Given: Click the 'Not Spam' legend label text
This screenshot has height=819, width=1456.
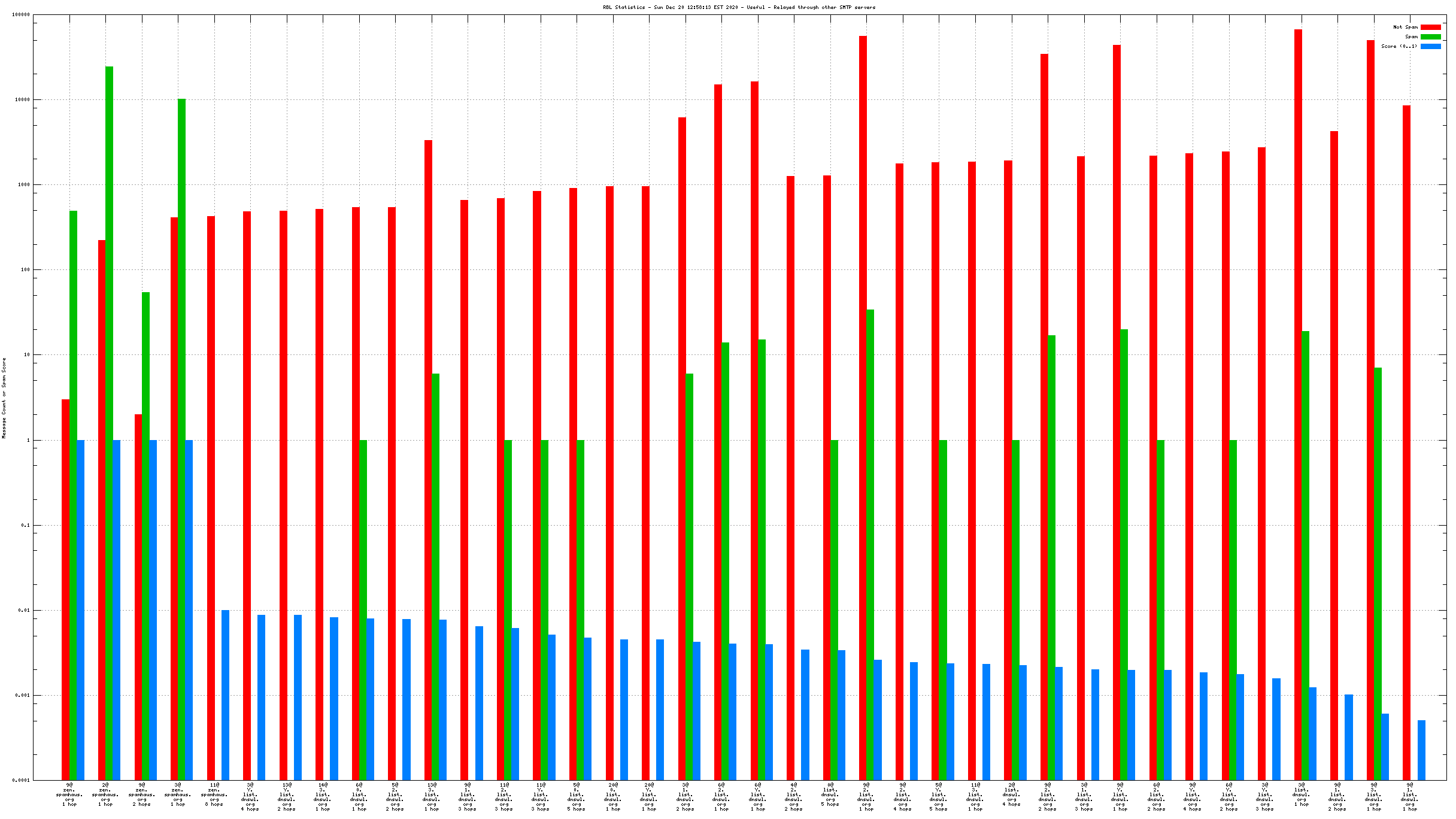Looking at the screenshot, I should tap(1405, 27).
